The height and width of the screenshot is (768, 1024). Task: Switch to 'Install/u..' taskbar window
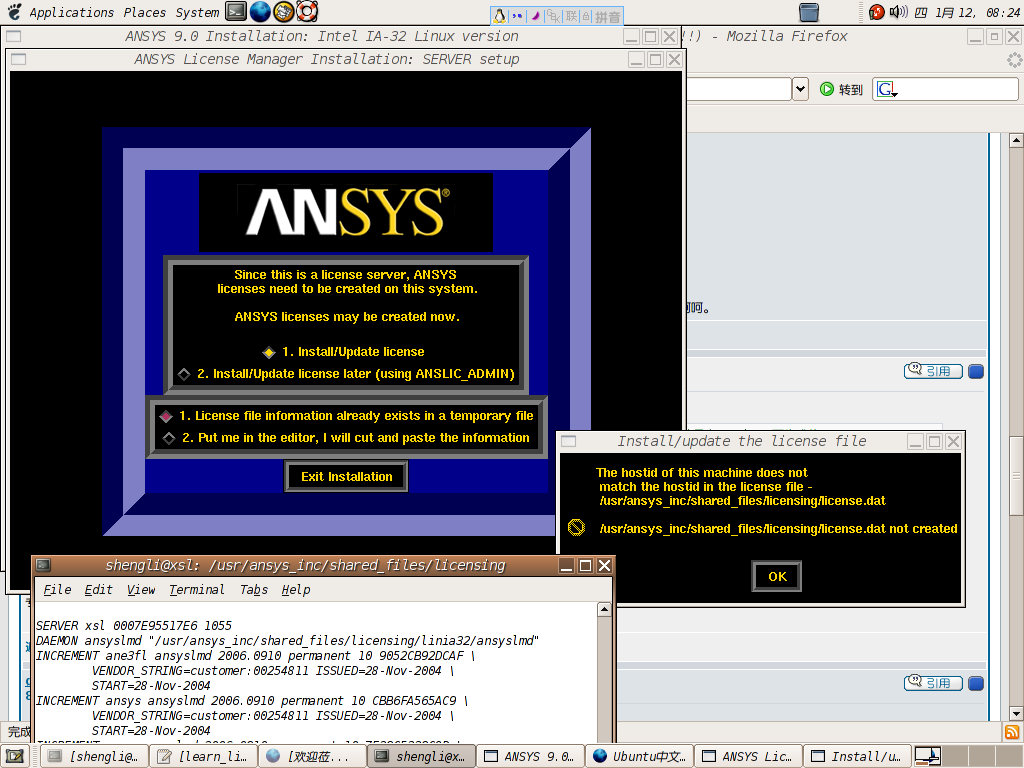856,757
